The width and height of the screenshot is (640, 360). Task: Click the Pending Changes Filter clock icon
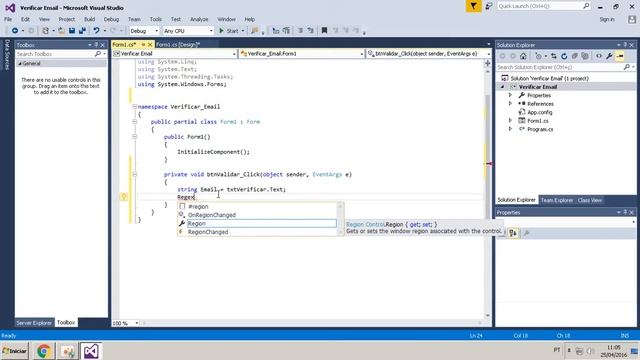pyautogui.click(x=538, y=56)
